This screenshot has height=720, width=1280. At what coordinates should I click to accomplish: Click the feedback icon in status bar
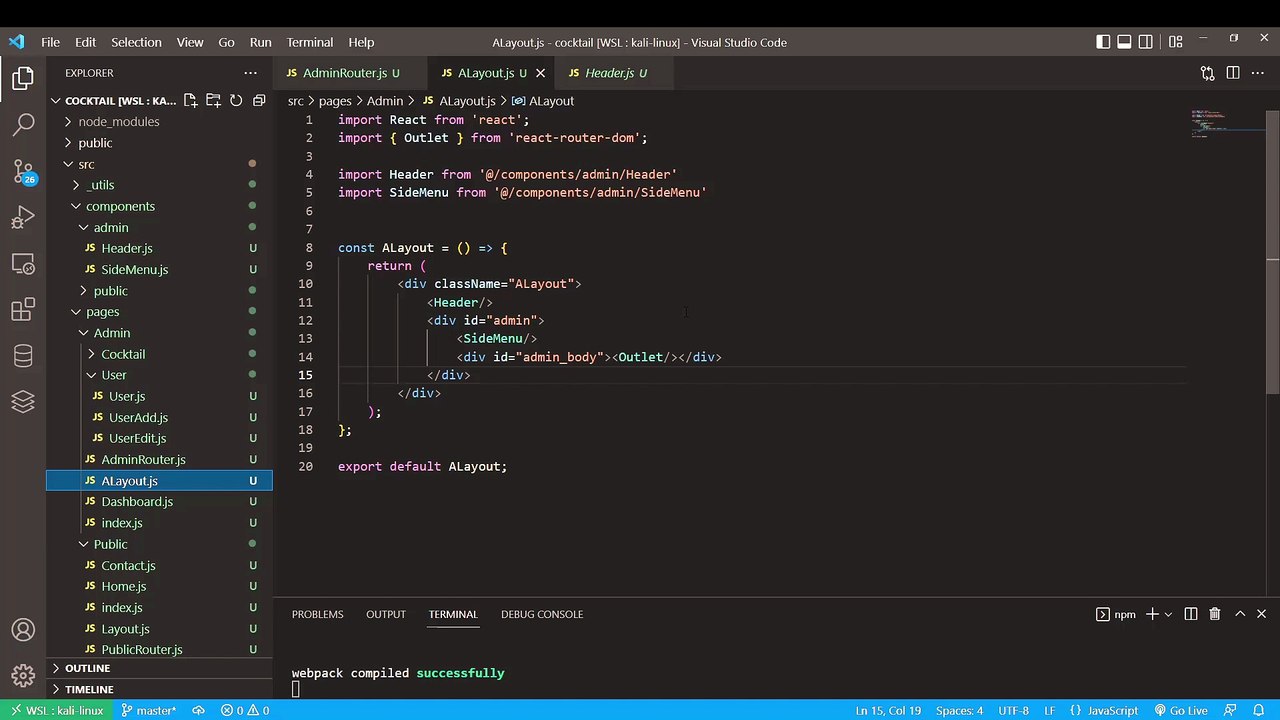(1231, 710)
